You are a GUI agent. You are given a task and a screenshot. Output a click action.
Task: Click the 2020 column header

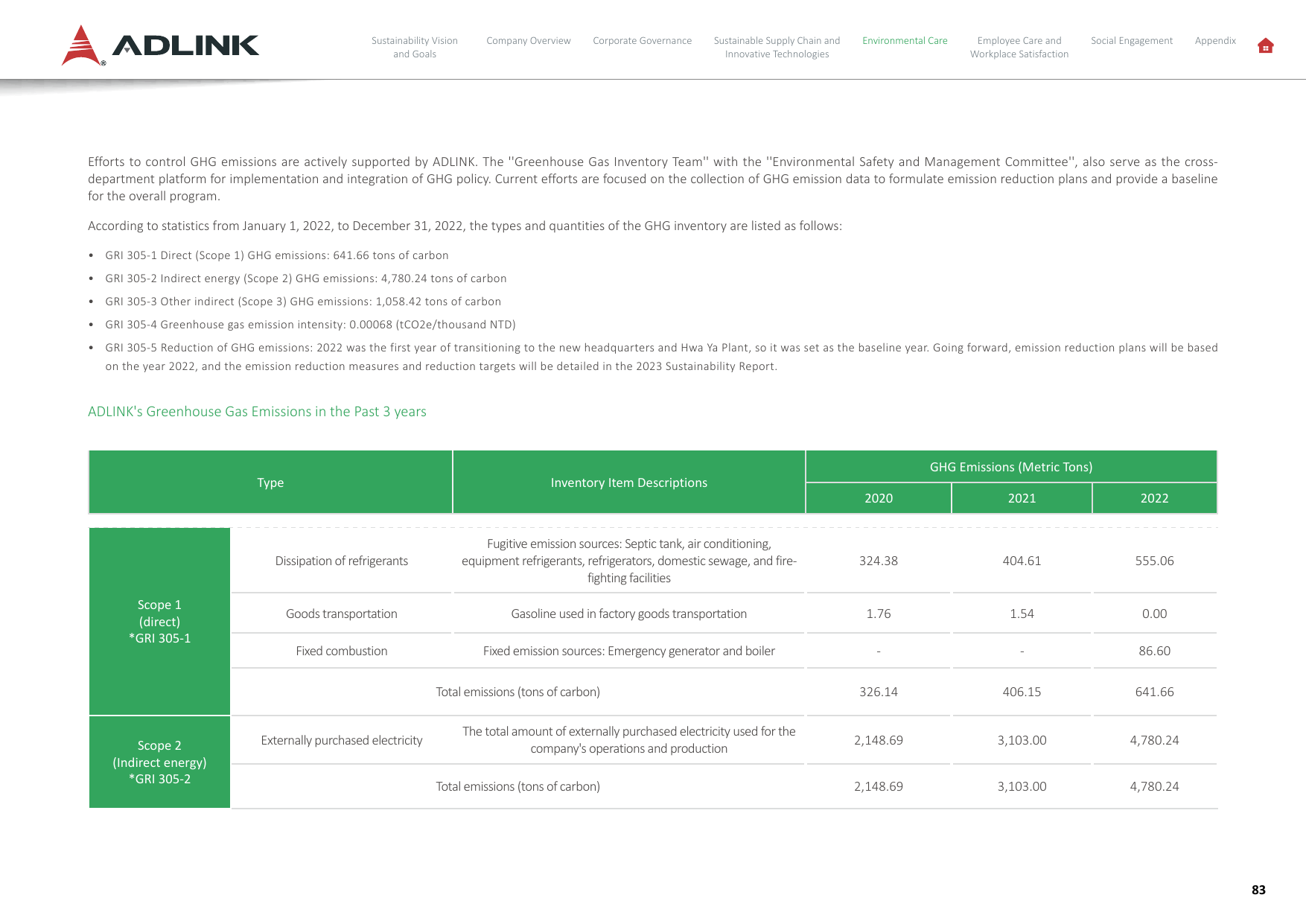pyautogui.click(x=879, y=498)
